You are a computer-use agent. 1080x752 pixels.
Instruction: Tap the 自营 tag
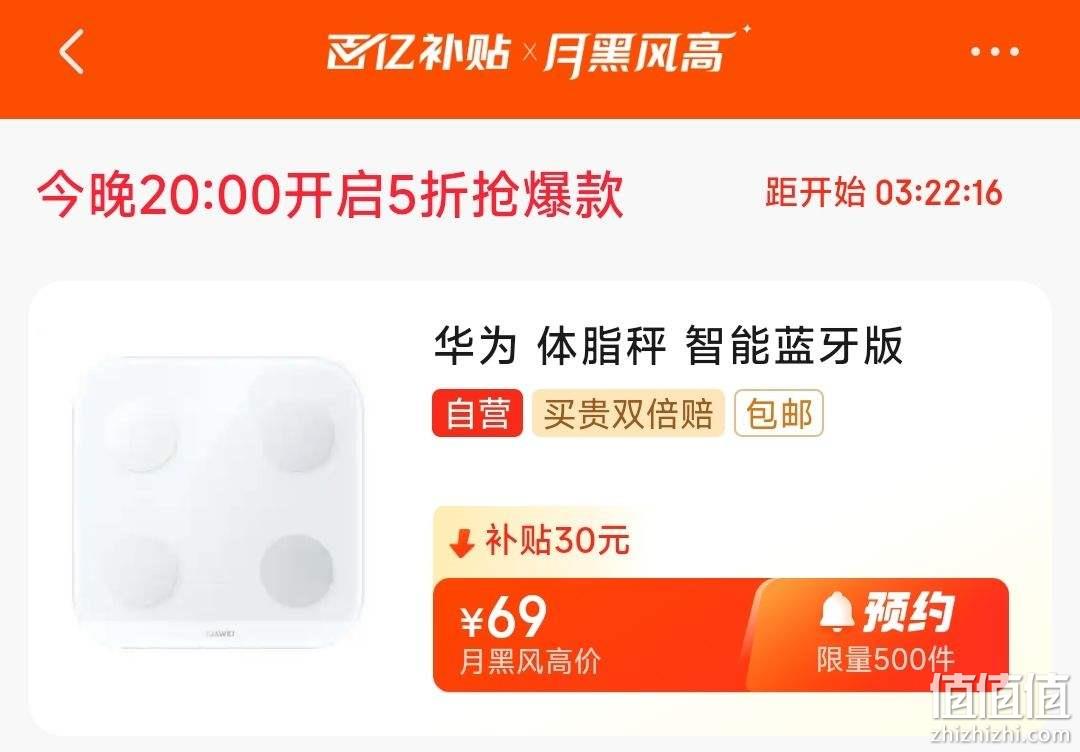[477, 413]
